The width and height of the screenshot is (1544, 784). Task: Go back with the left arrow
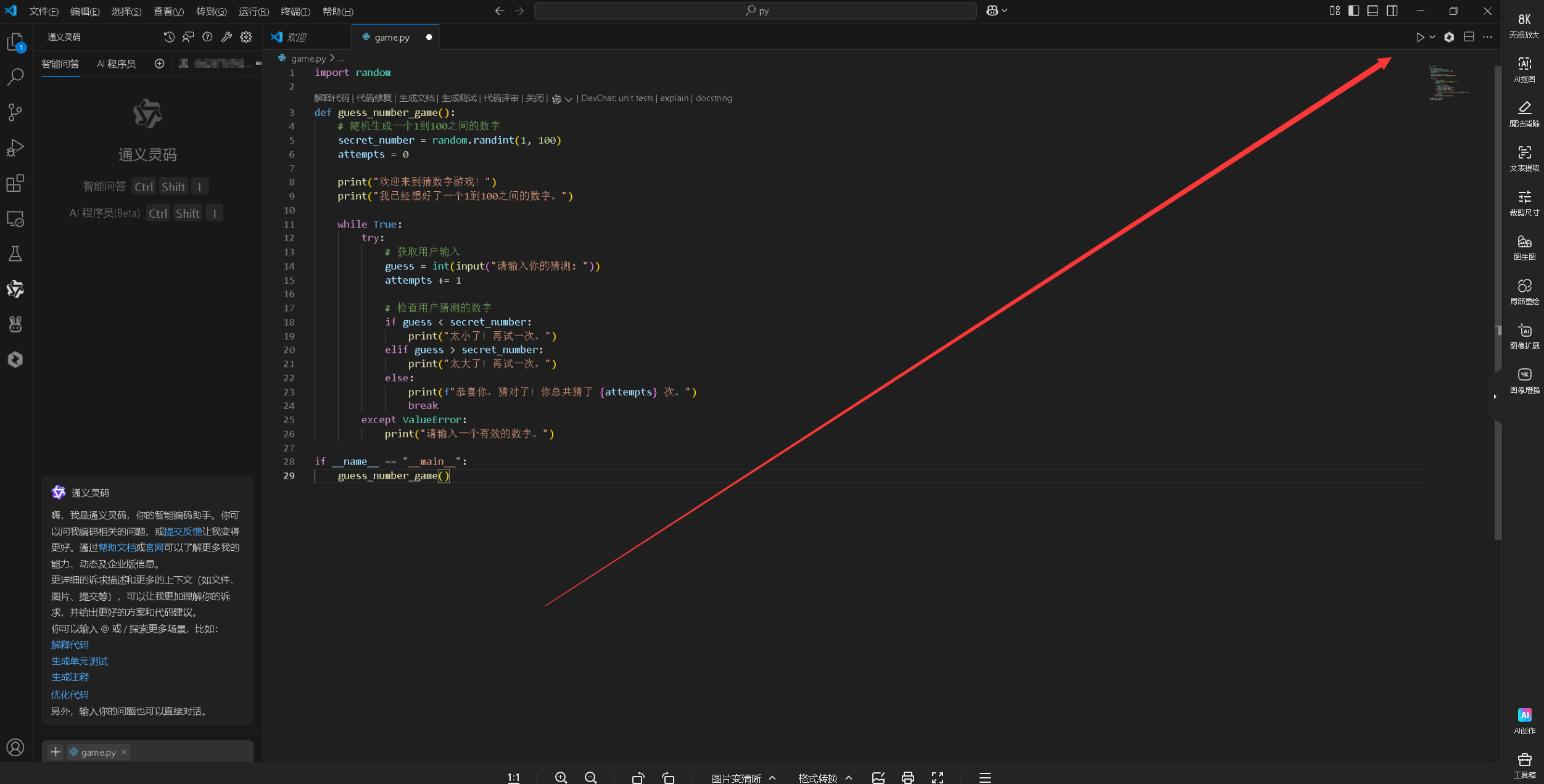click(500, 10)
